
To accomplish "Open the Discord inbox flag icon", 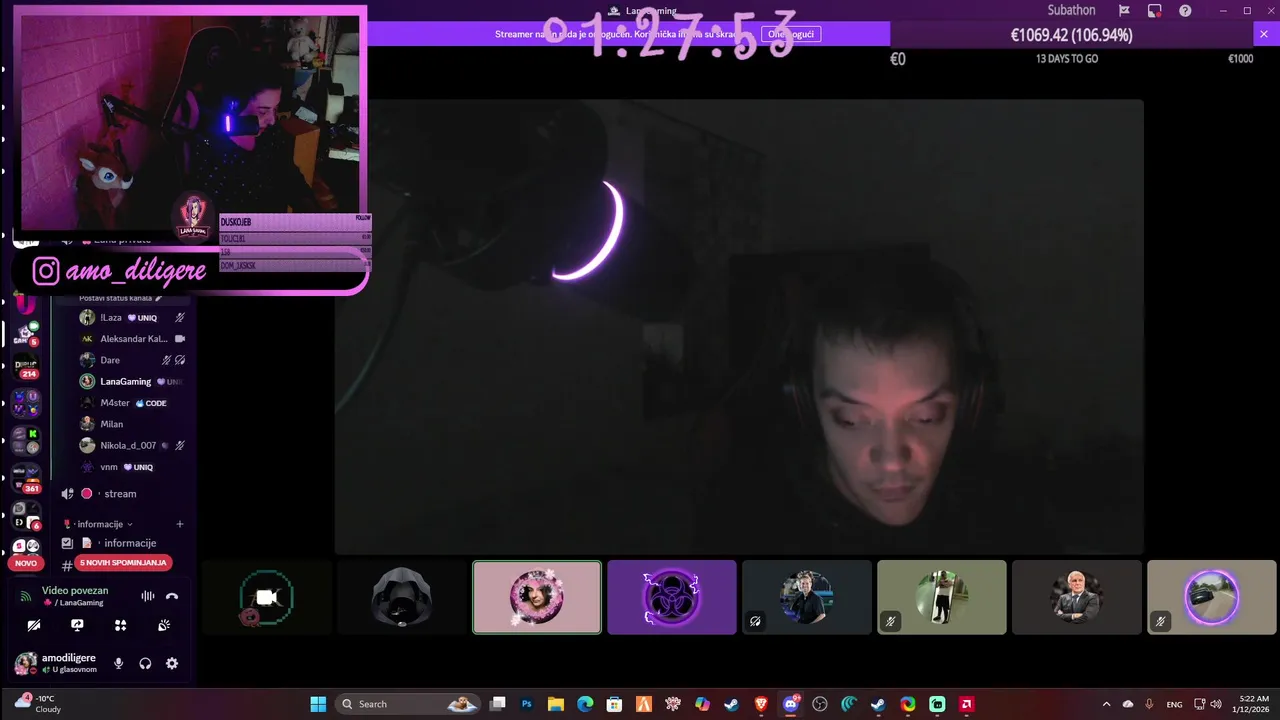I will (x=1124, y=11).
